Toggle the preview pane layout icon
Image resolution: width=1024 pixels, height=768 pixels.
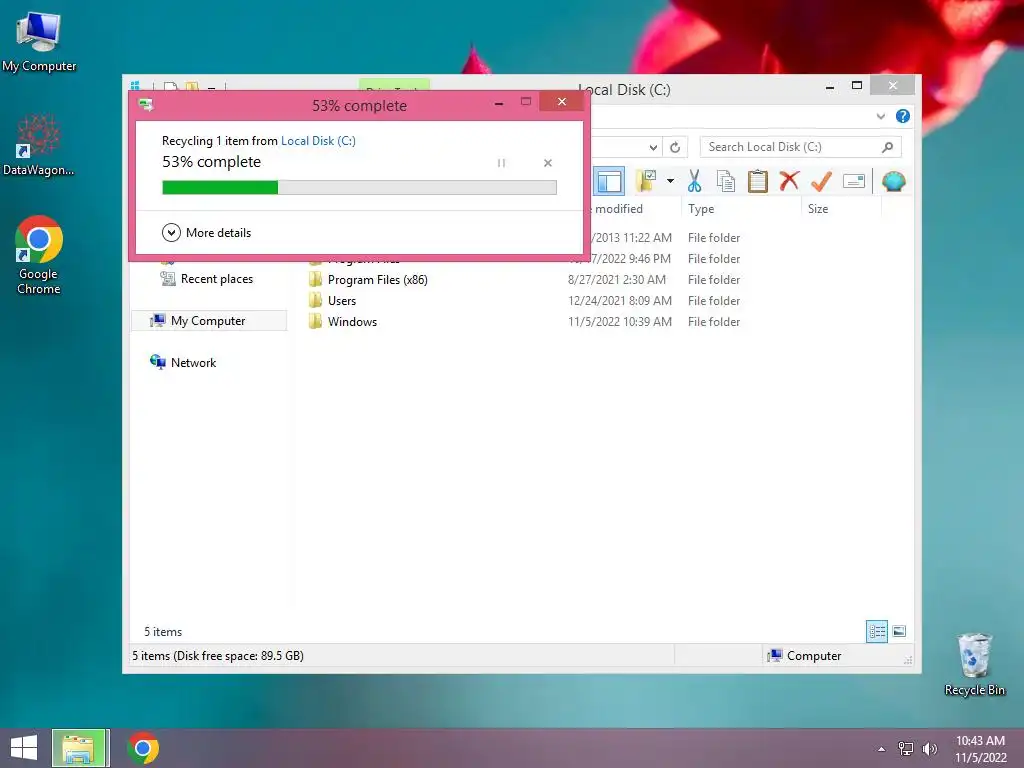point(609,182)
